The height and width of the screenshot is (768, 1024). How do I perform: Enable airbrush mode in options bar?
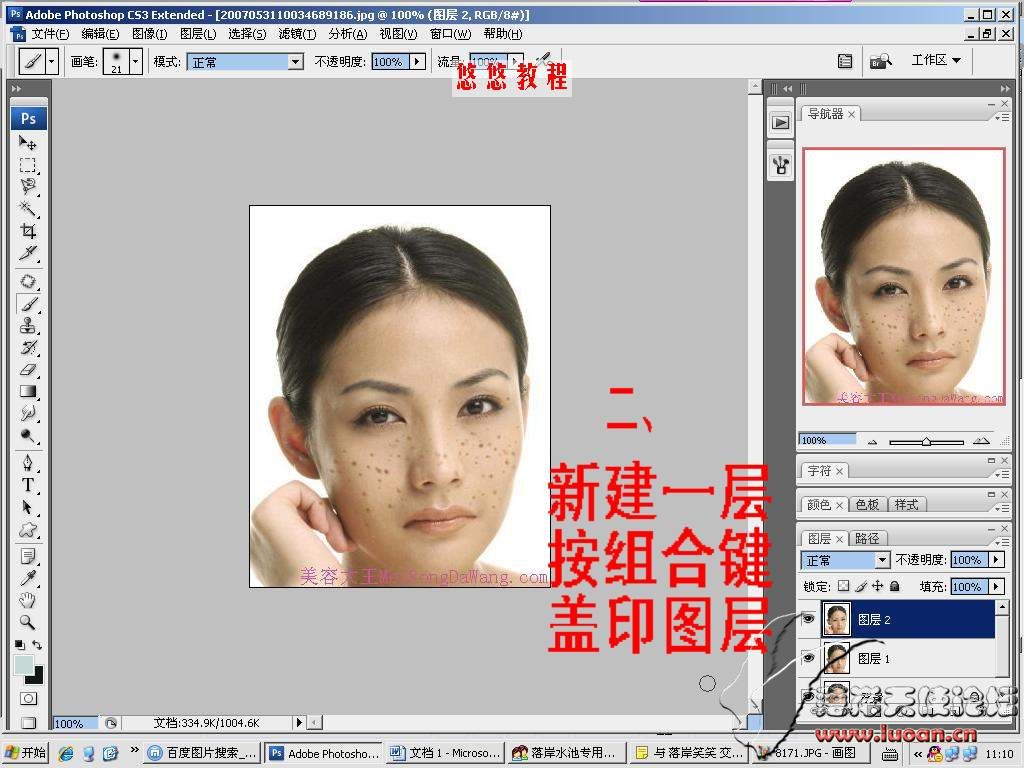click(x=543, y=60)
